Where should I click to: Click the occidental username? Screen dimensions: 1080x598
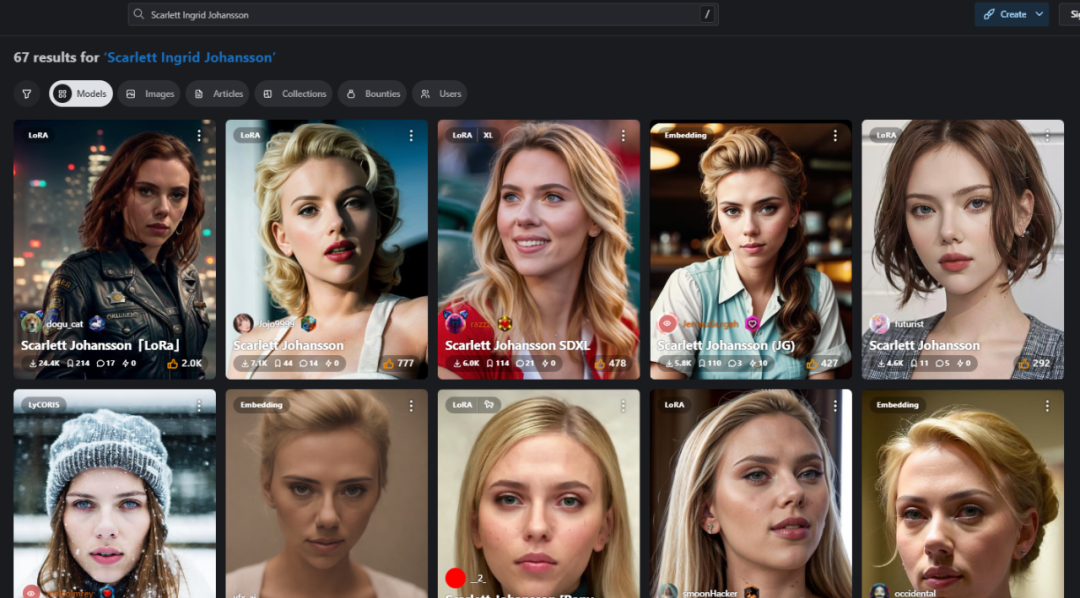coord(915,593)
